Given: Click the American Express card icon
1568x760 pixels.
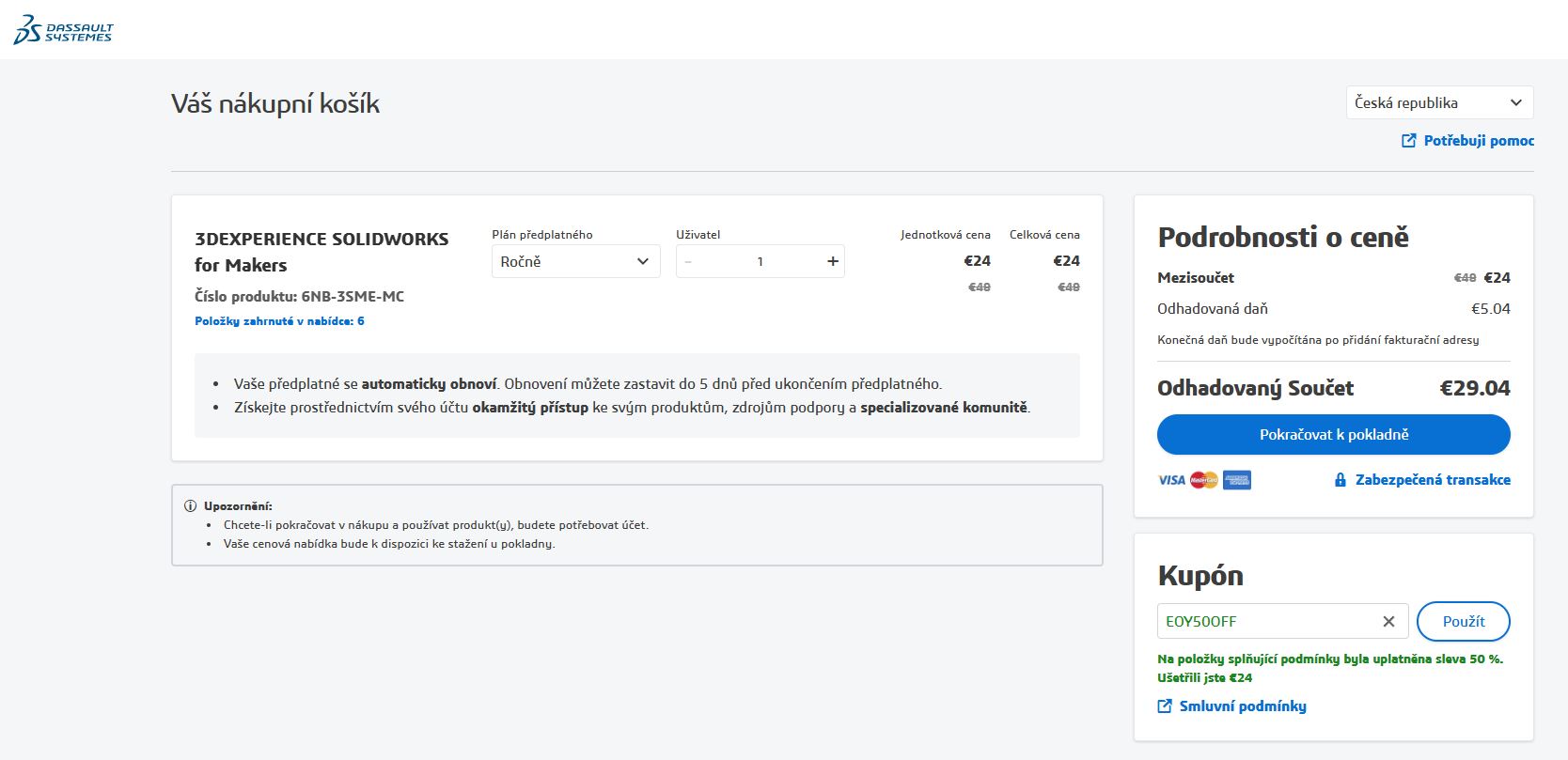Looking at the screenshot, I should pos(1237,480).
